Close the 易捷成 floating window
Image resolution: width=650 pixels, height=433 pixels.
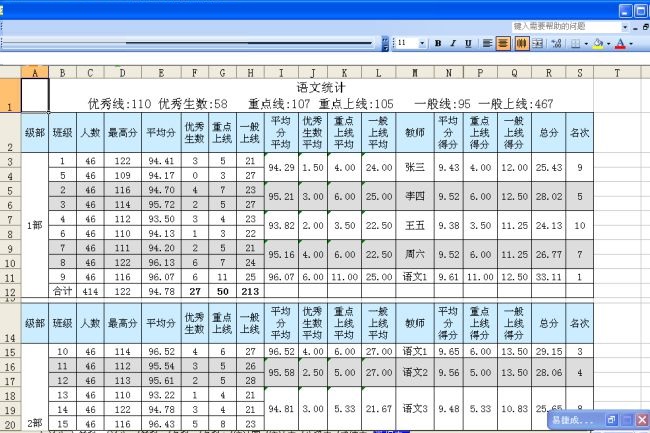point(642,420)
